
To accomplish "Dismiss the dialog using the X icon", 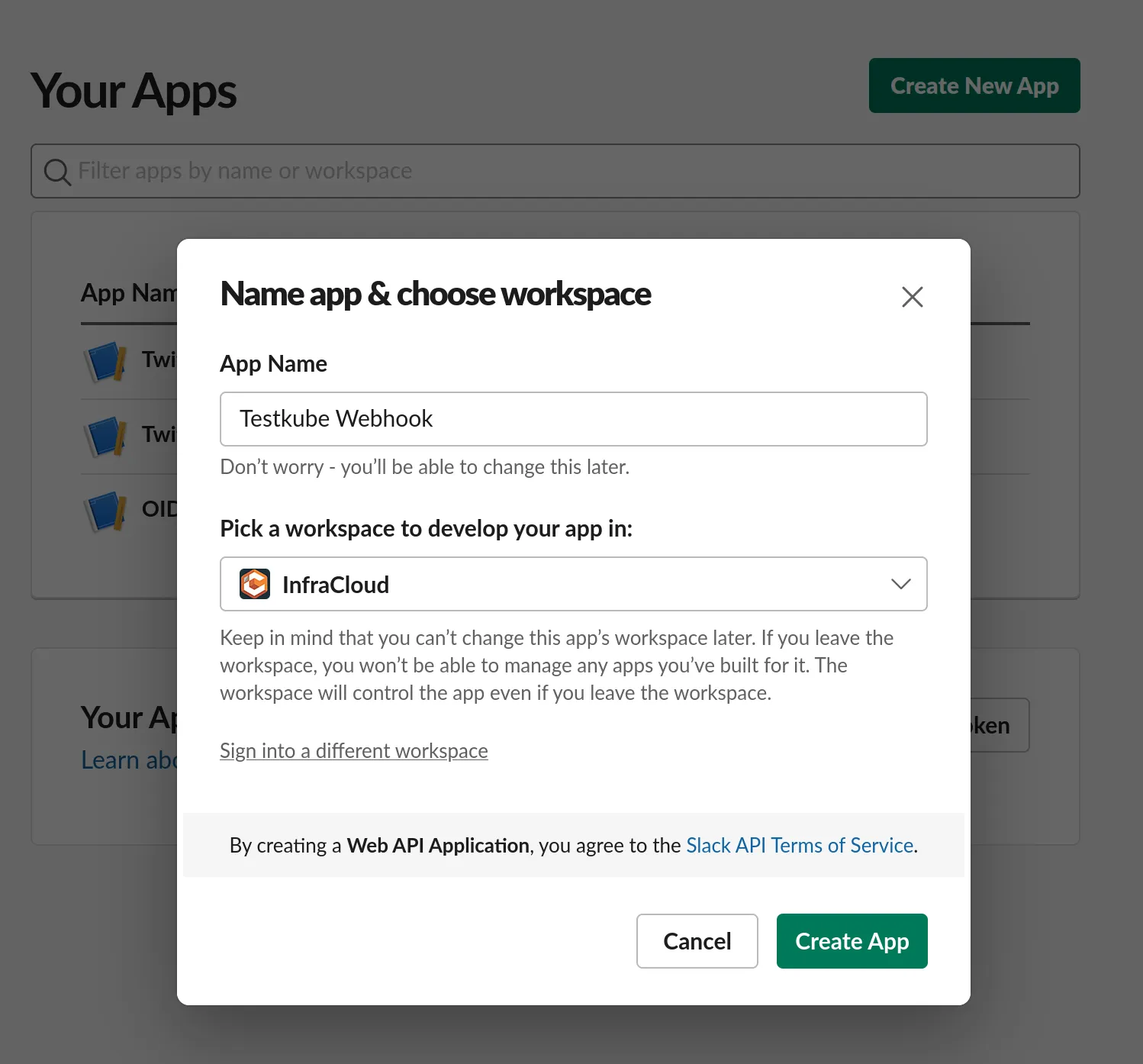I will point(913,297).
